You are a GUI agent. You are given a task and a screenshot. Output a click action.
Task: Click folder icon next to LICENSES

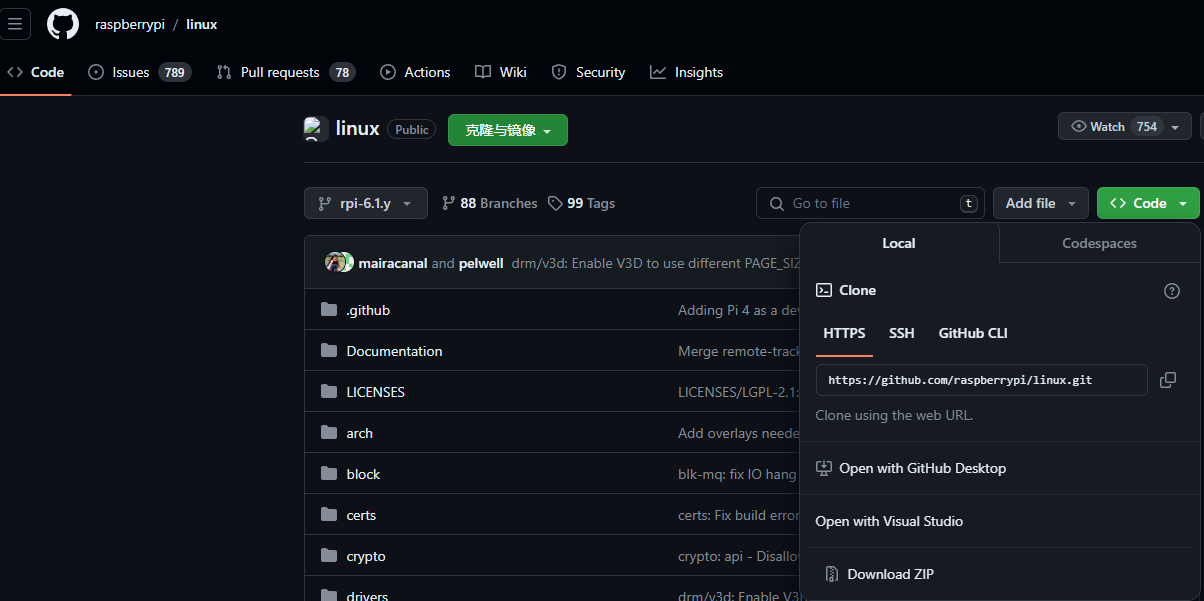click(x=329, y=392)
